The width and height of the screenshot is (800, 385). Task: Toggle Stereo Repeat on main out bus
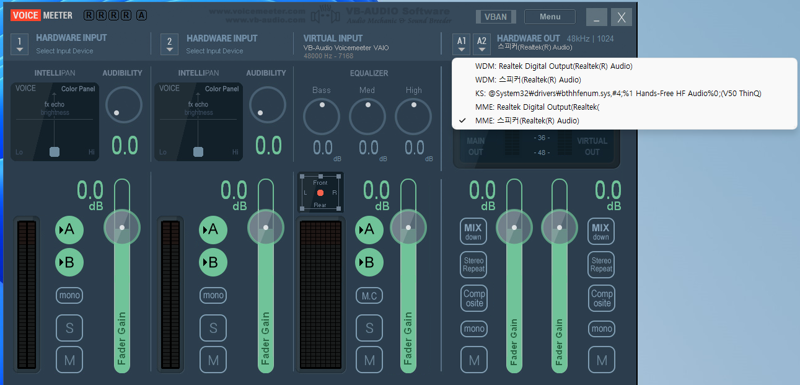[473, 264]
